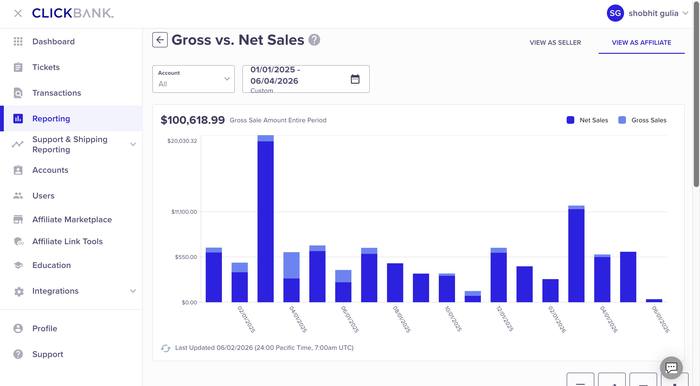Click the 02/01/2025 x-axis date label
This screenshot has height=386, width=700.
pyautogui.click(x=246, y=320)
